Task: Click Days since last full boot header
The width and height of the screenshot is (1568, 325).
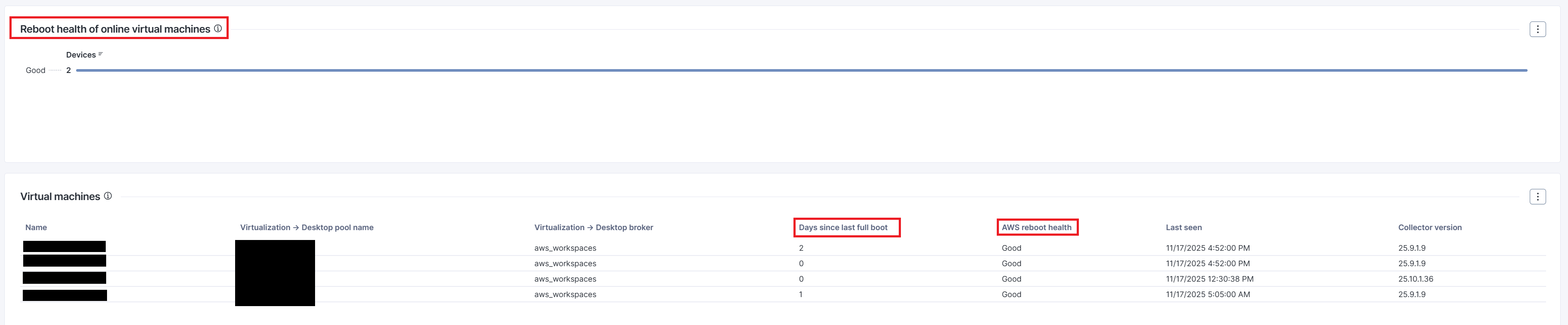Action: 842,227
